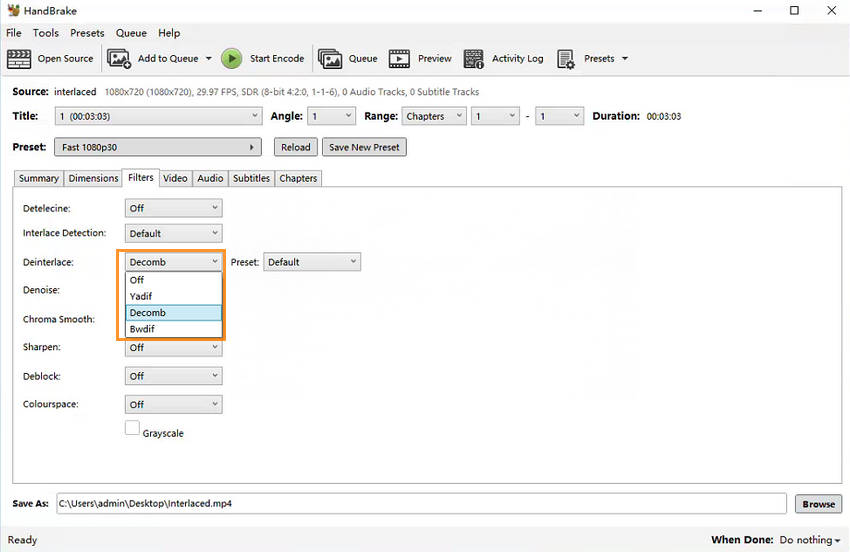Open the Queue menu in menu bar
The width and height of the screenshot is (850, 552).
[x=131, y=33]
